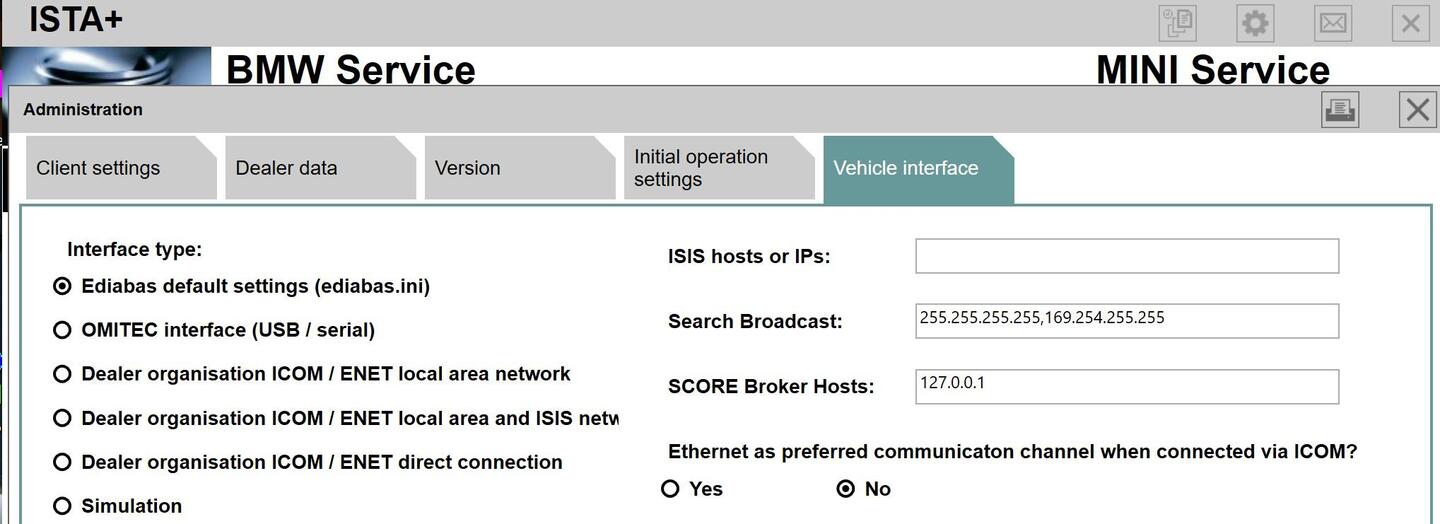Choose ICOM / ENET direct connection
Viewport: 1440px width, 524px height.
pos(62,462)
